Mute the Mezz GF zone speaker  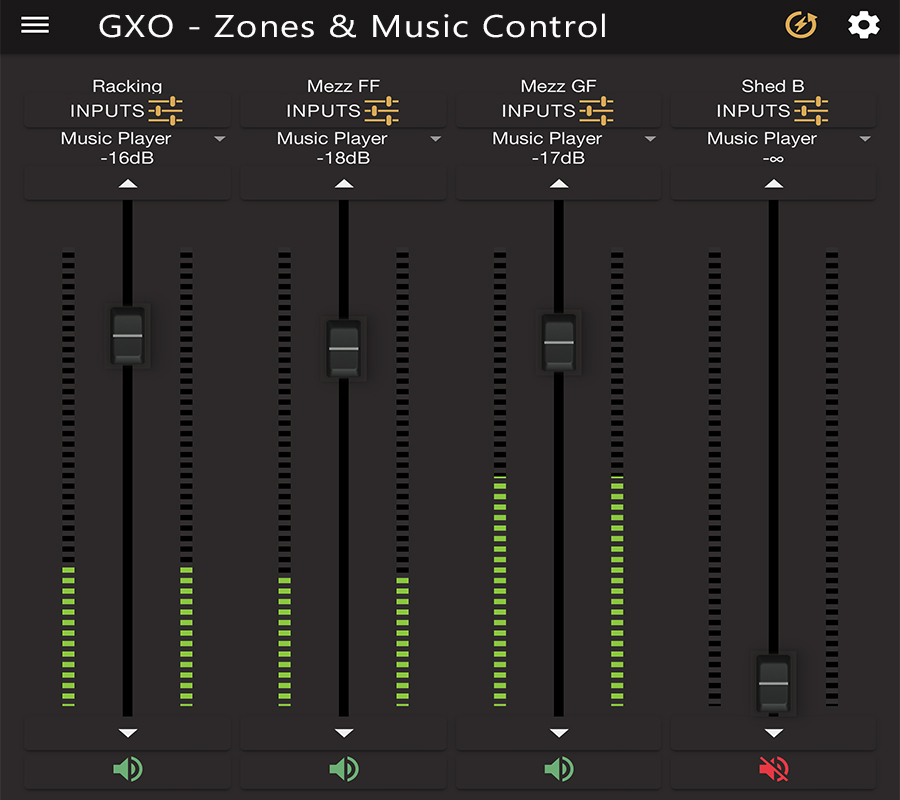559,769
